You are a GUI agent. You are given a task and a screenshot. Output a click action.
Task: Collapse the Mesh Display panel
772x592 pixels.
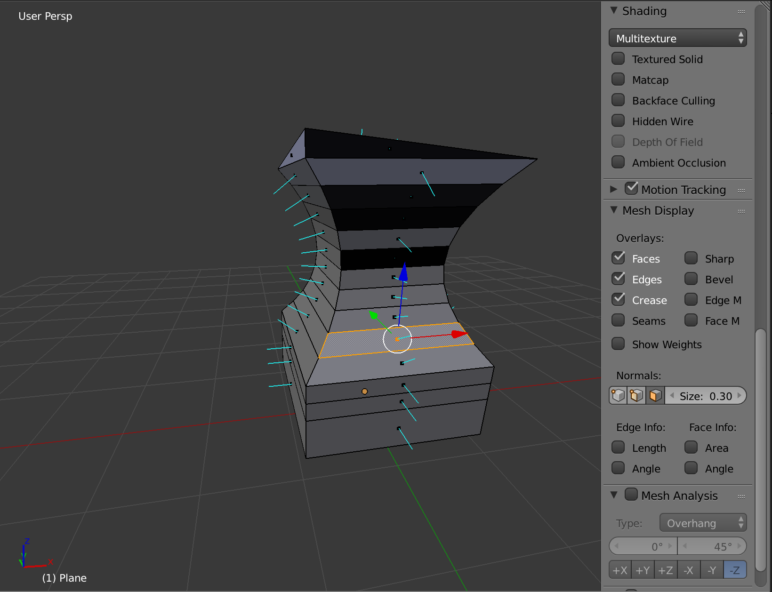[614, 210]
